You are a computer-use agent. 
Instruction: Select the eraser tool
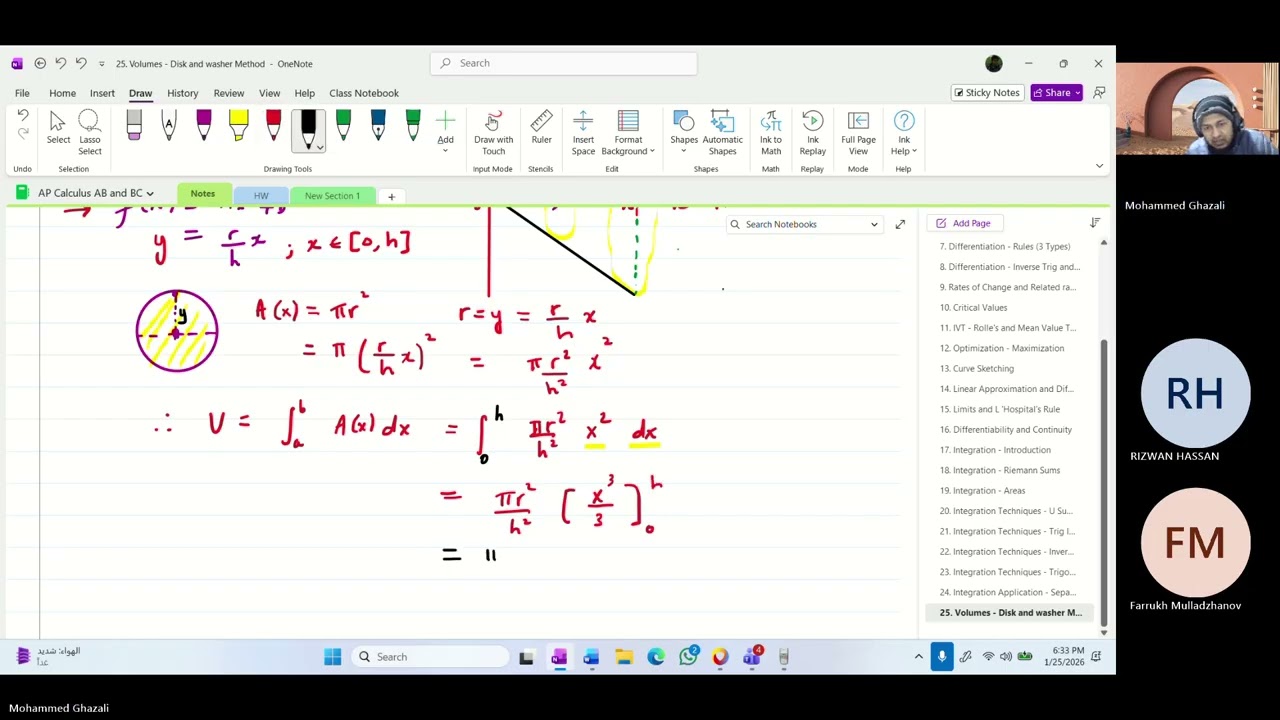pyautogui.click(x=134, y=125)
